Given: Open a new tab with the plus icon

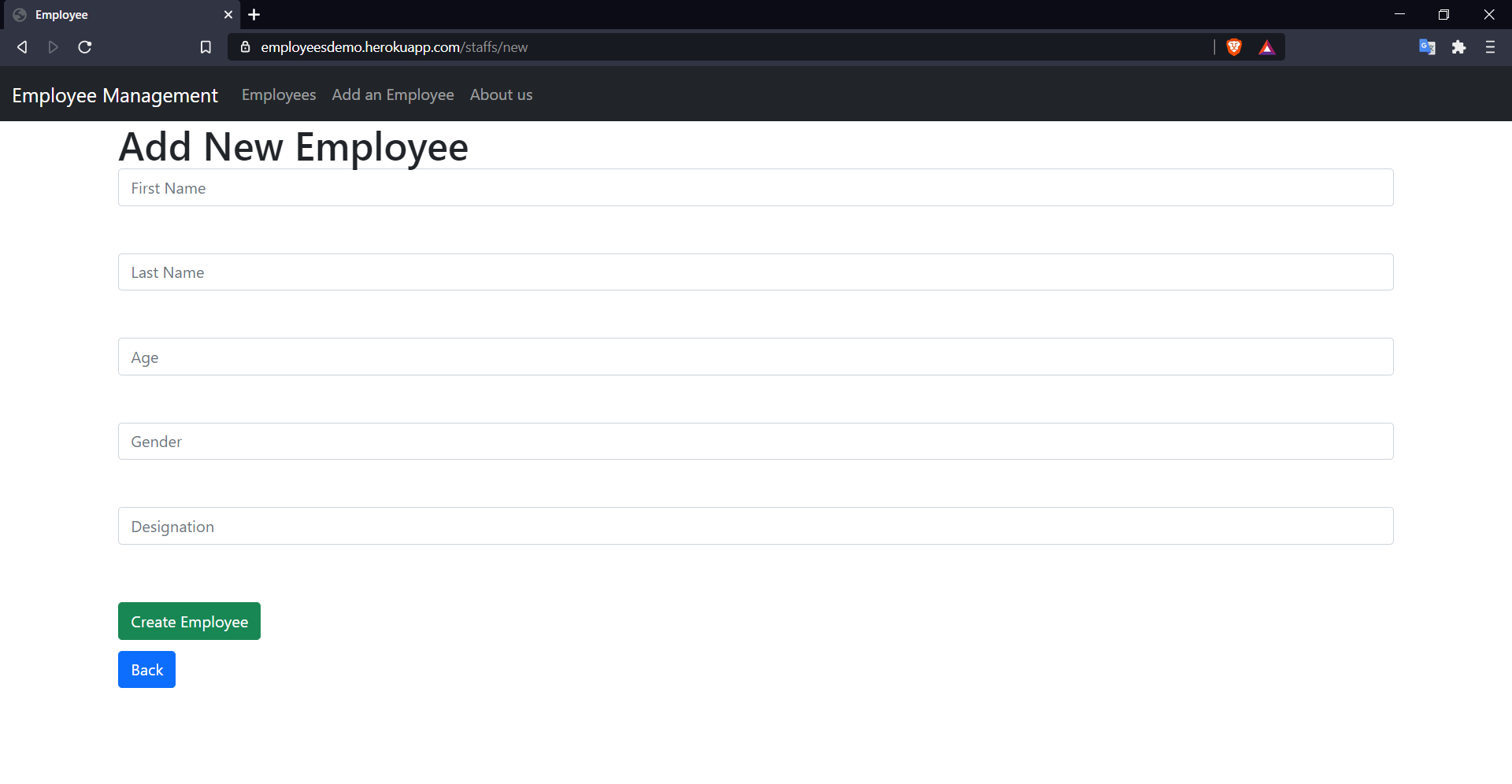Looking at the screenshot, I should tap(254, 15).
